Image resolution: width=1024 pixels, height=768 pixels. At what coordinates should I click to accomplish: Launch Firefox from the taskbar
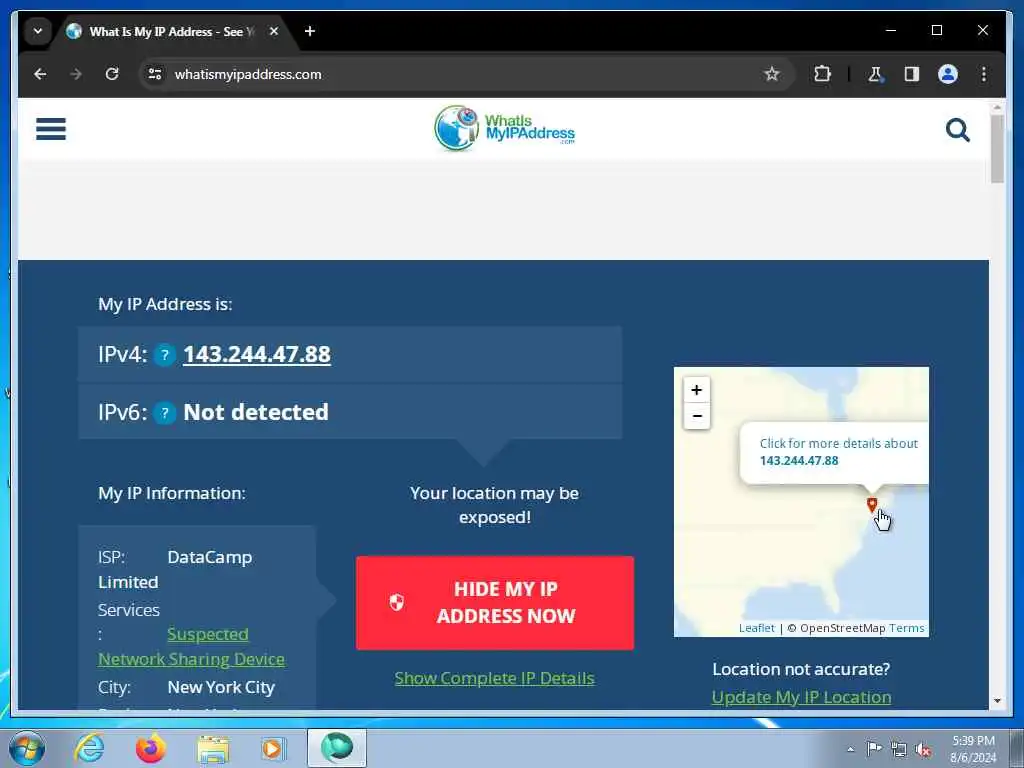[150, 748]
